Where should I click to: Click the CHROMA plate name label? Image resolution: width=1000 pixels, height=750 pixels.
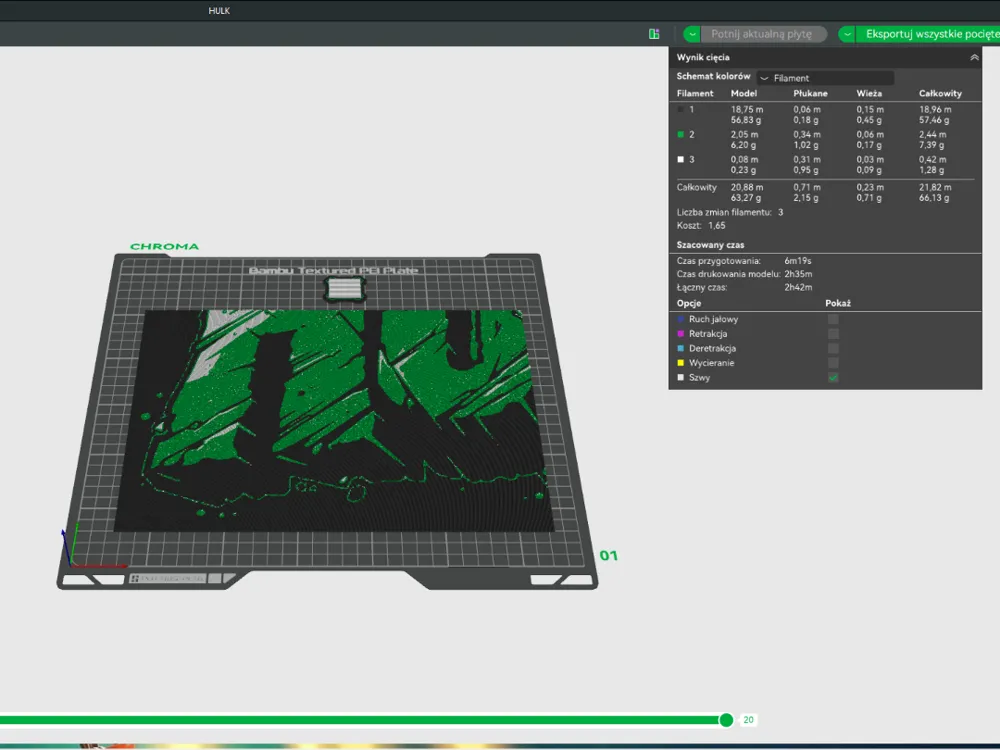[164, 247]
